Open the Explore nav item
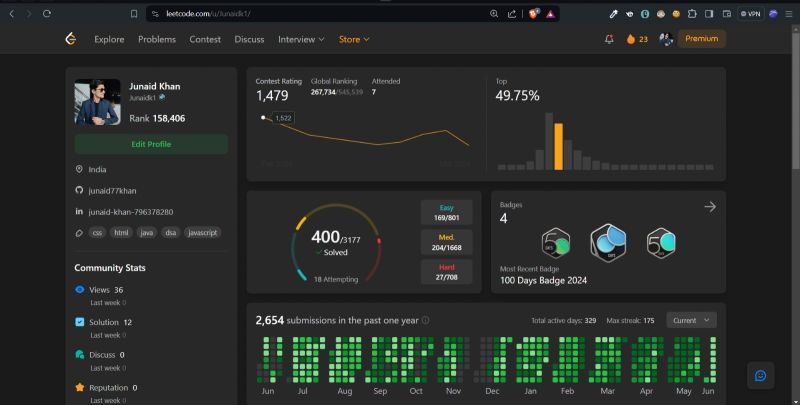The width and height of the screenshot is (800, 405). coord(109,39)
